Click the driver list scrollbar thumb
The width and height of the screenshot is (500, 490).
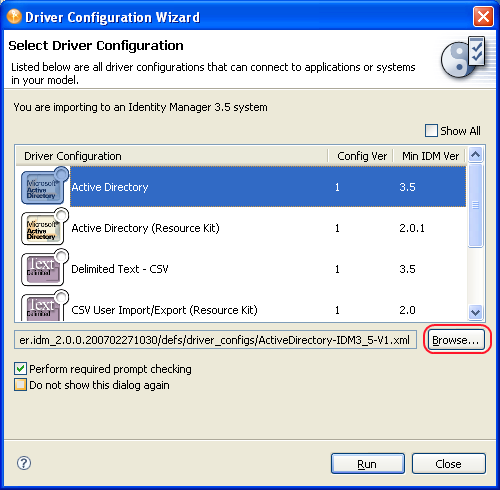[475, 205]
